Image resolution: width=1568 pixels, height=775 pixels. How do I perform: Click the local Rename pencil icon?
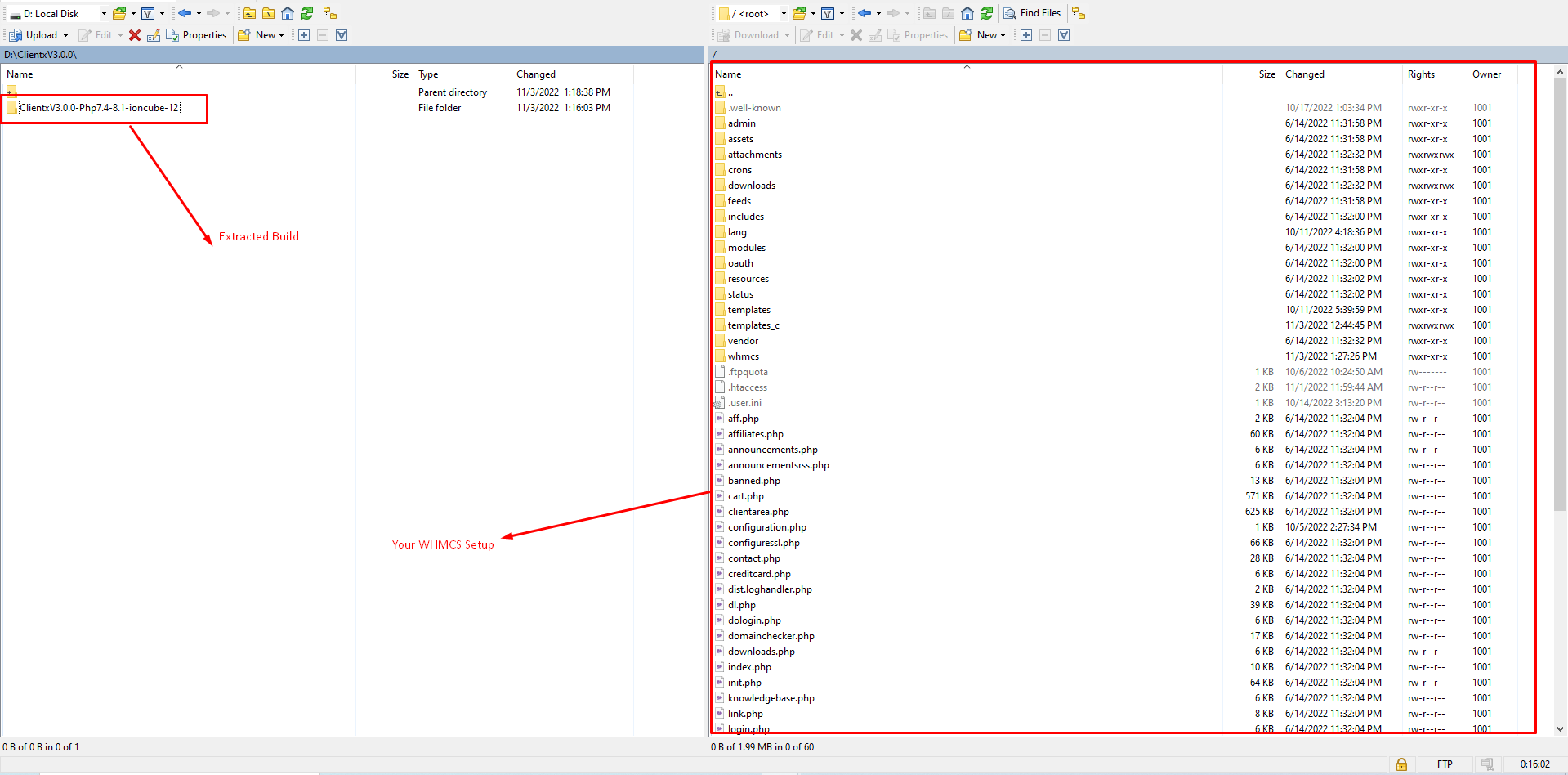pos(154,35)
